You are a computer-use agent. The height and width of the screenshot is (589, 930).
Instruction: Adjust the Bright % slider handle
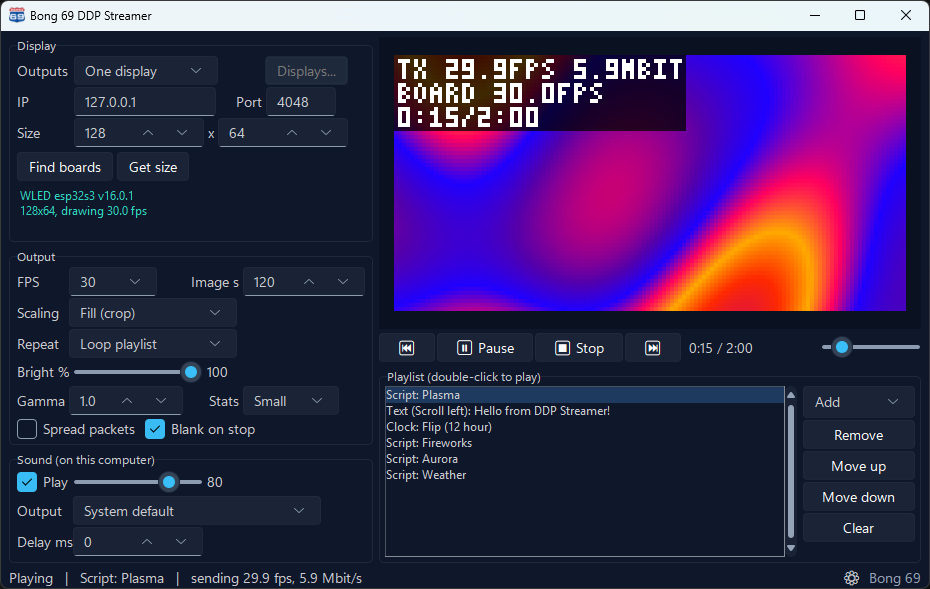[190, 372]
